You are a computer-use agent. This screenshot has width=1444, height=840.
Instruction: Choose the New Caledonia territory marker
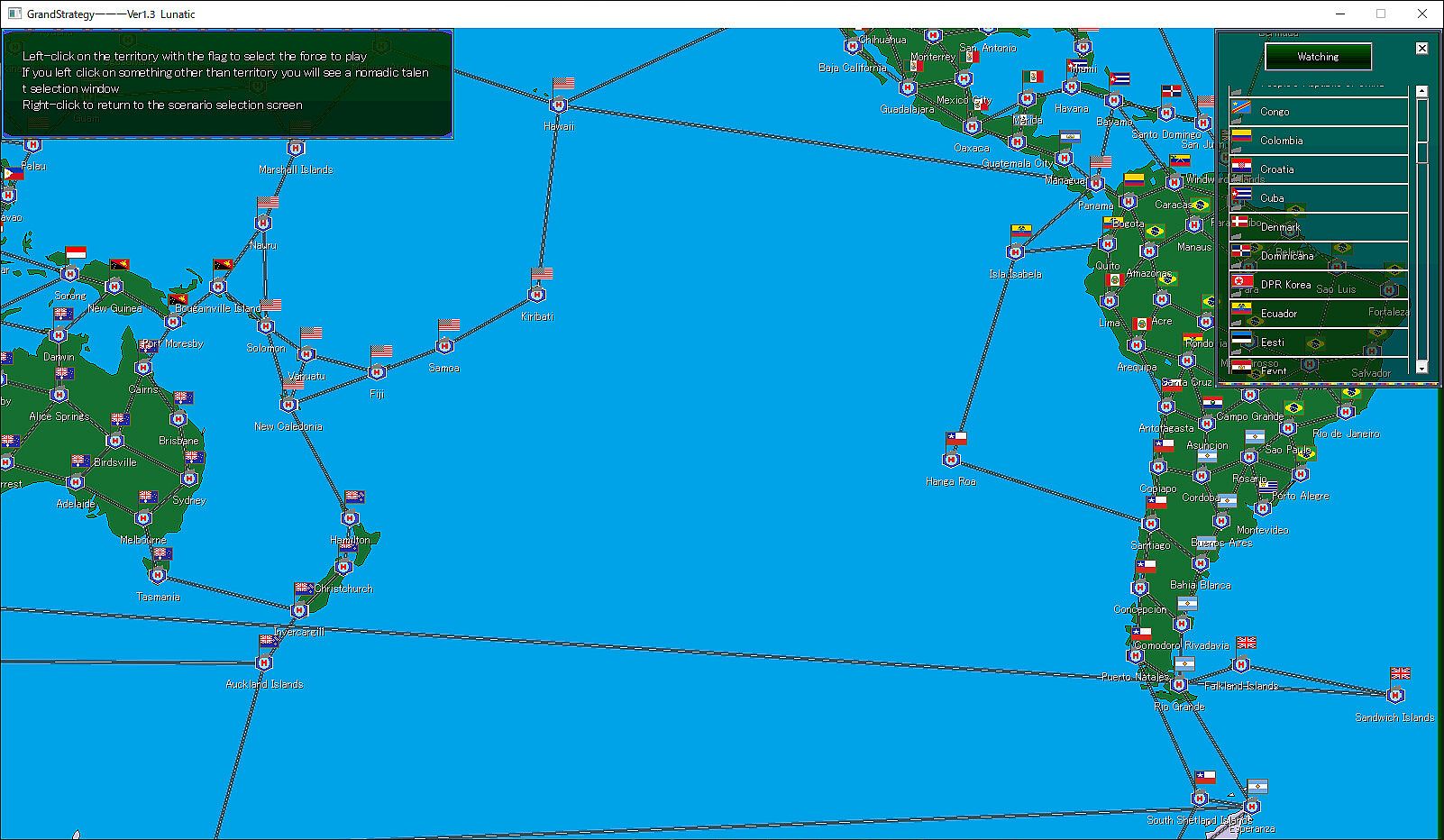point(289,405)
